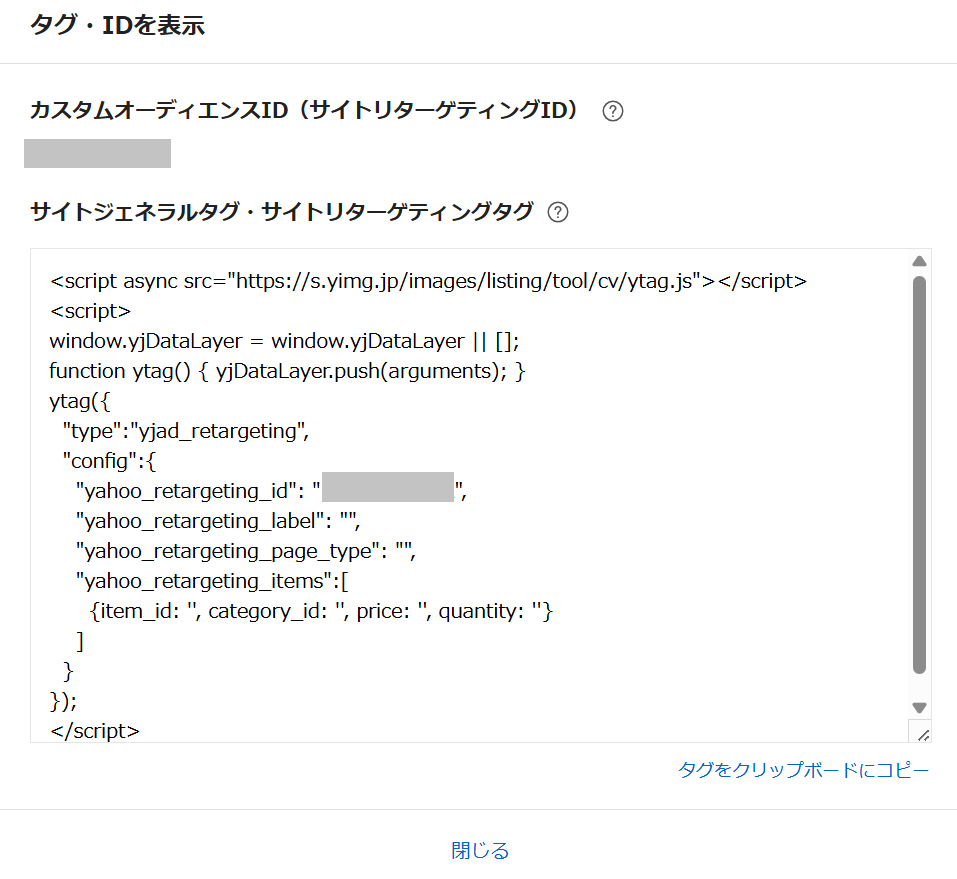This screenshot has width=957, height=879.
Task: Click the }); closing line in code
Action: pos(63,700)
